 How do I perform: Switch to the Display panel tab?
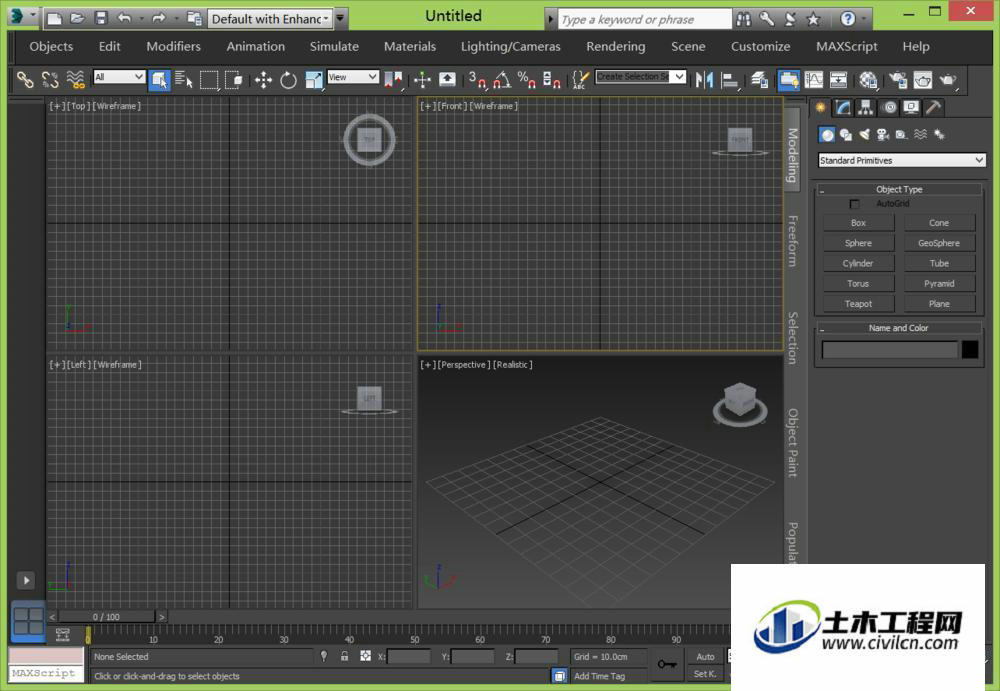tap(911, 107)
